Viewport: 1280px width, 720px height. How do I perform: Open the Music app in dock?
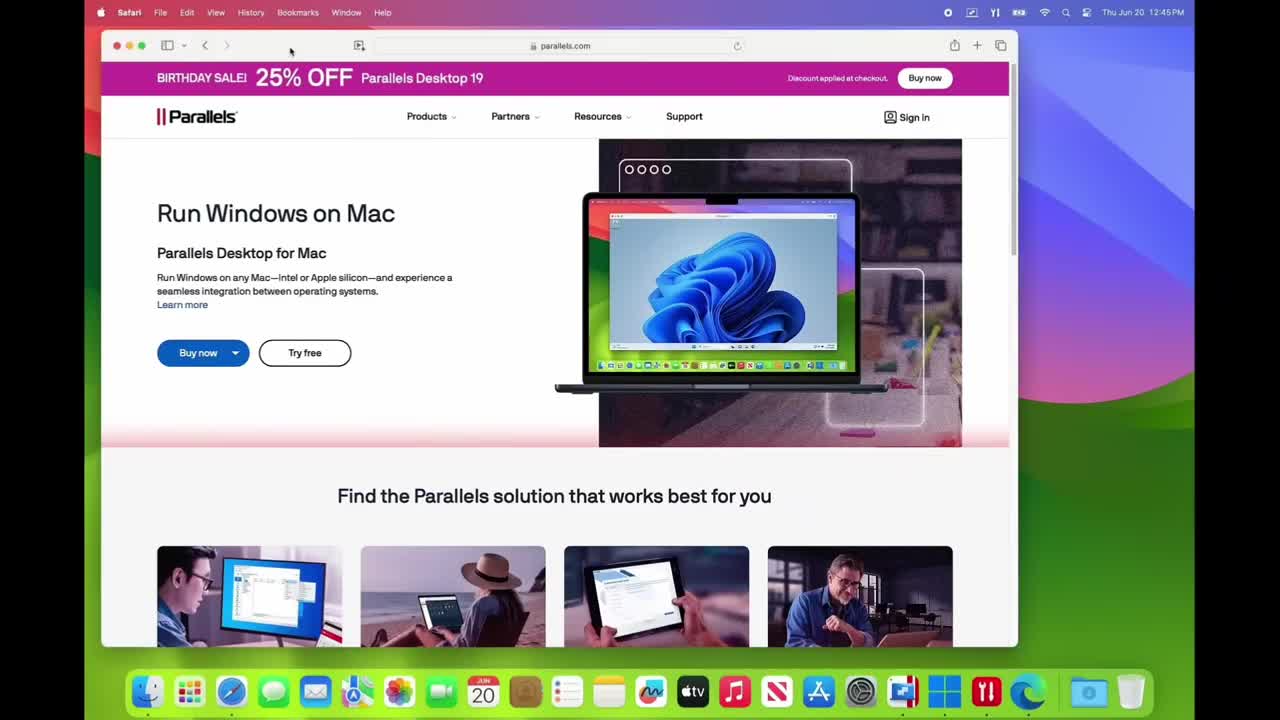point(735,691)
